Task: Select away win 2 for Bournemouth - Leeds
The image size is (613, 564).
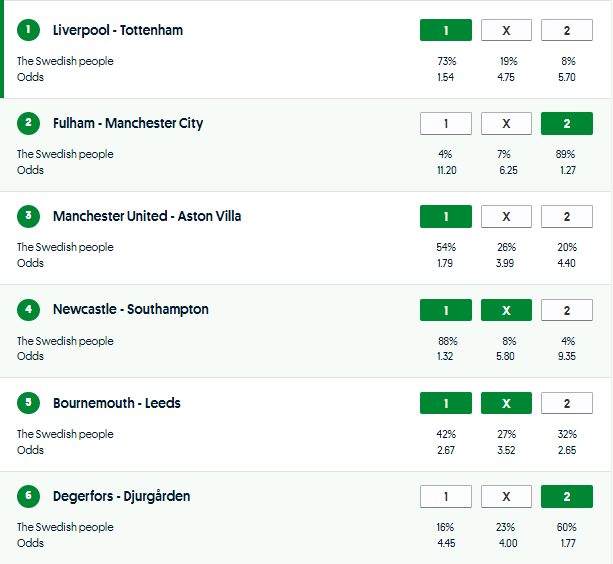Action: pos(567,403)
